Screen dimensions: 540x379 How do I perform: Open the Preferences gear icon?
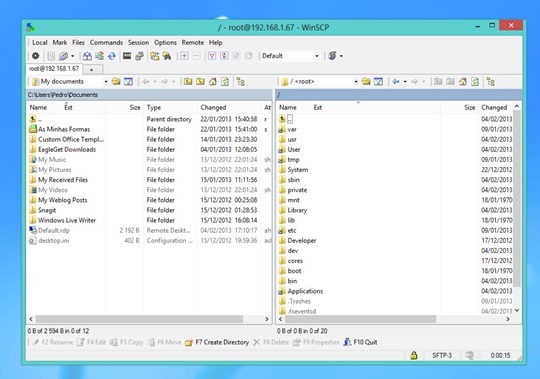(x=35, y=56)
